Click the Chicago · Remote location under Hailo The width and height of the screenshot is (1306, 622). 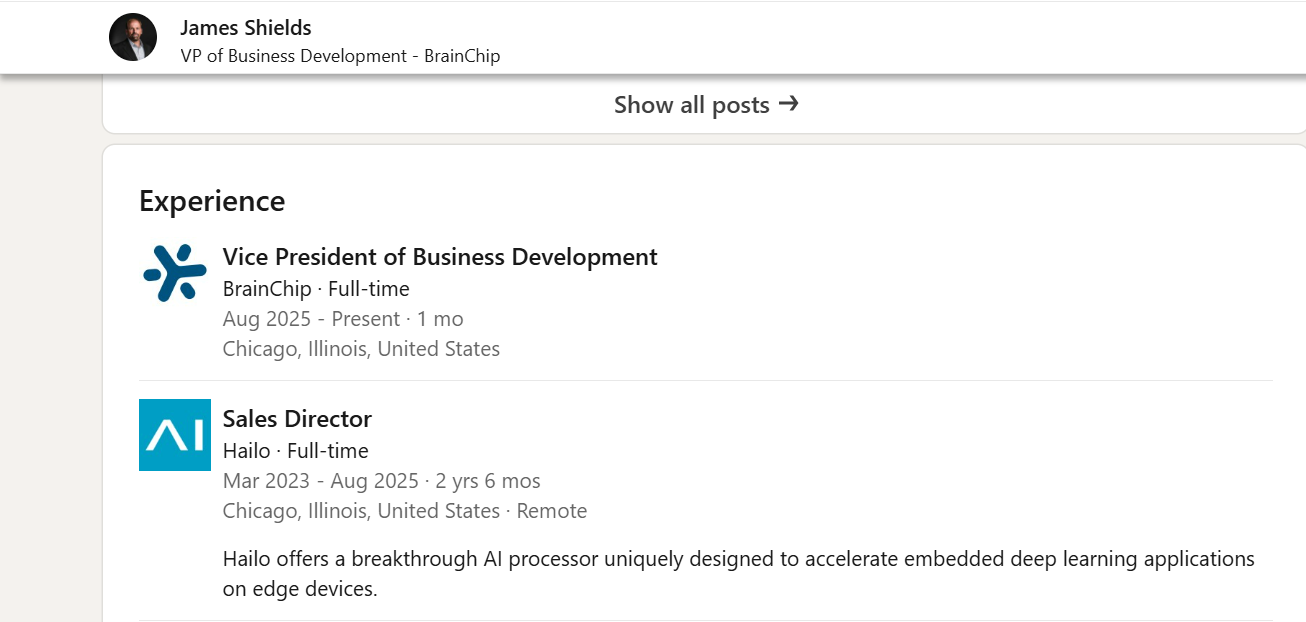[x=405, y=511]
